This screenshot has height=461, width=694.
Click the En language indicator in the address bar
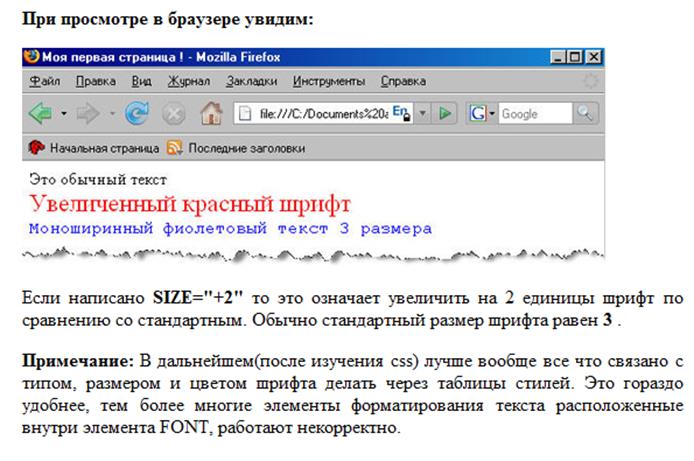(401, 112)
